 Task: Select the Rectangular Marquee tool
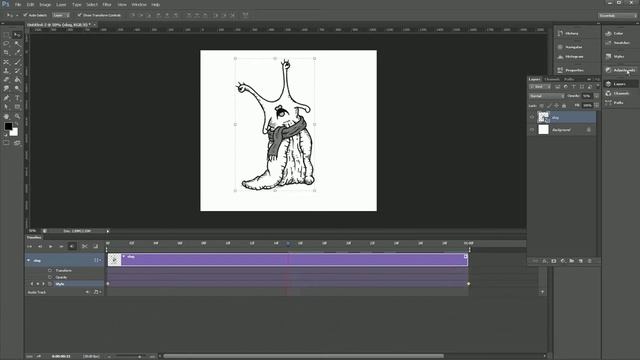coord(6,35)
